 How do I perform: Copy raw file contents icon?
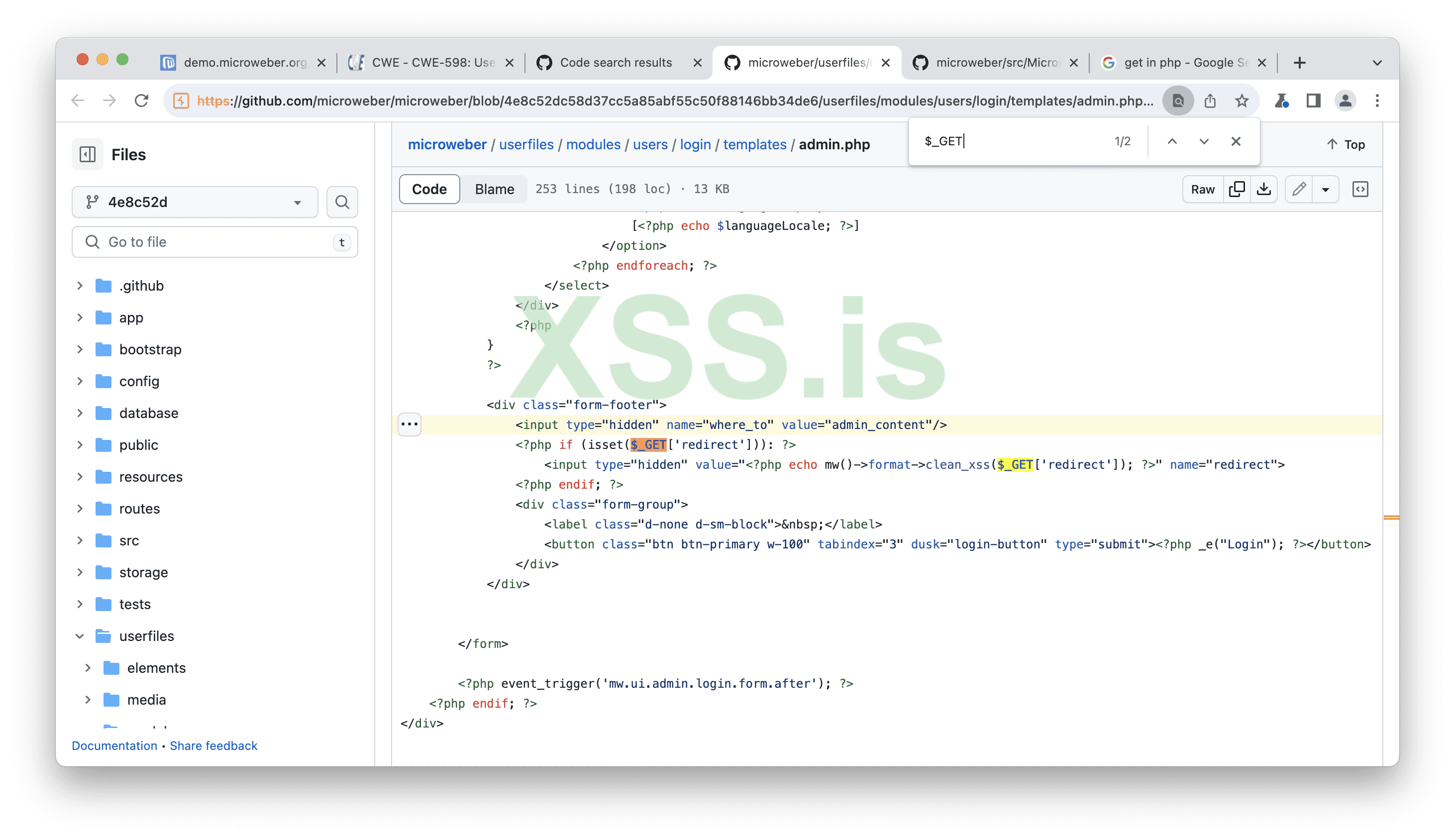[1237, 189]
